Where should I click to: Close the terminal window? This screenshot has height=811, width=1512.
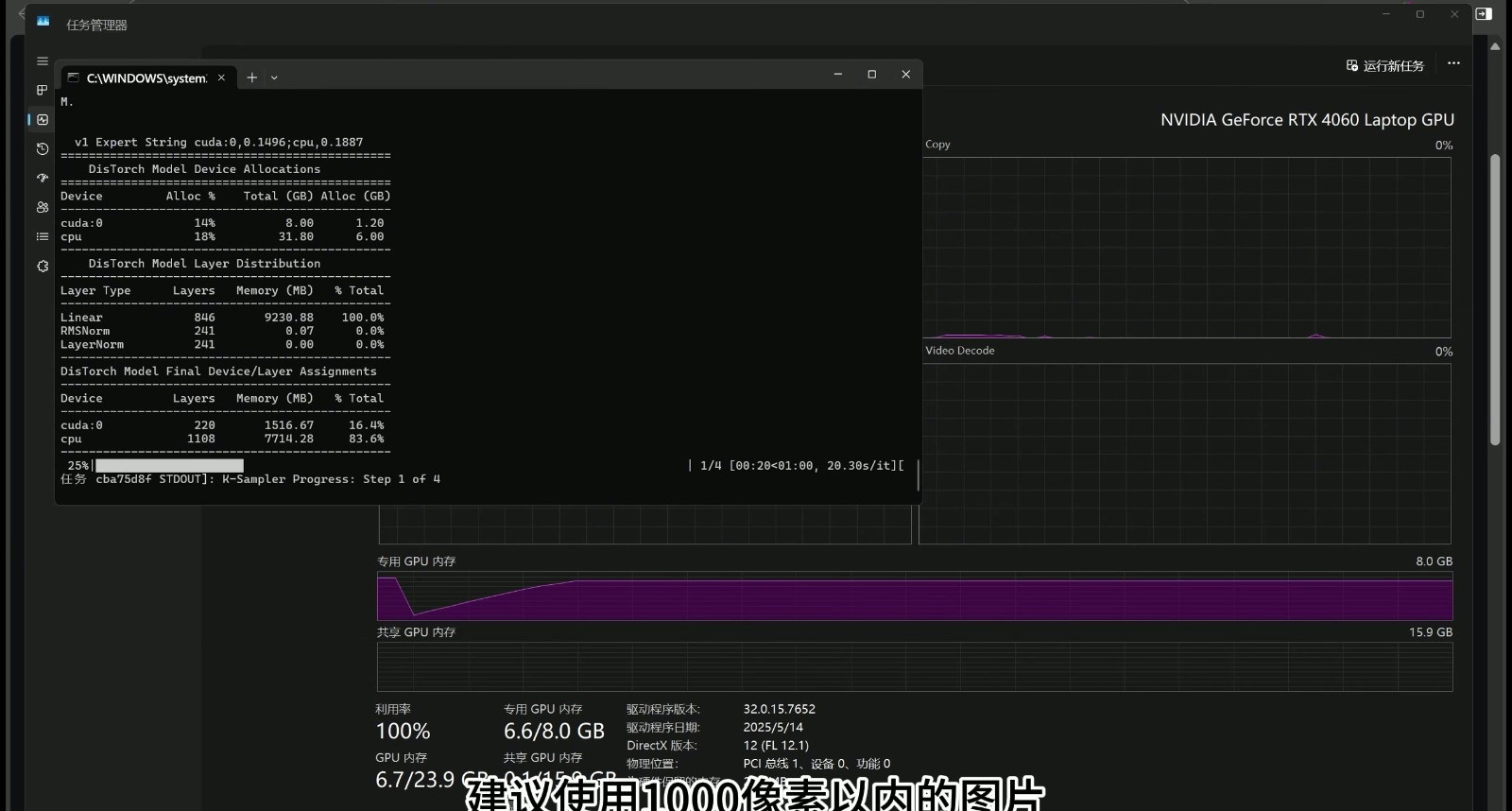[905, 74]
